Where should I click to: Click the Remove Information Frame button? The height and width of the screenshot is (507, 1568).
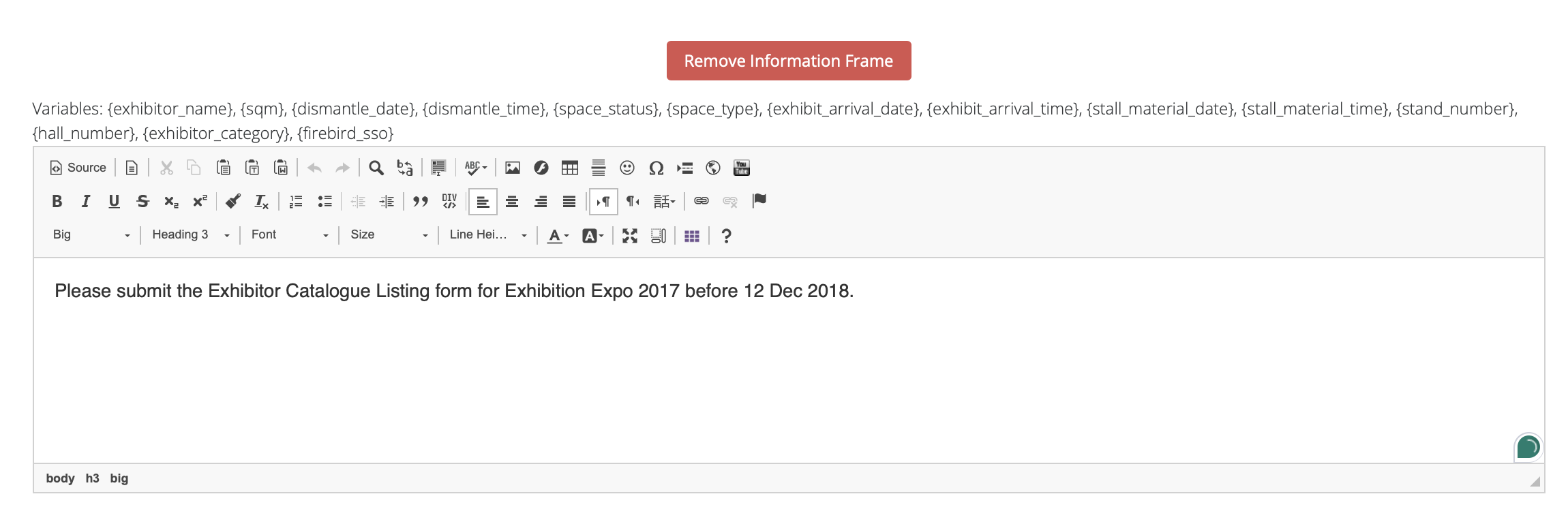click(x=788, y=61)
